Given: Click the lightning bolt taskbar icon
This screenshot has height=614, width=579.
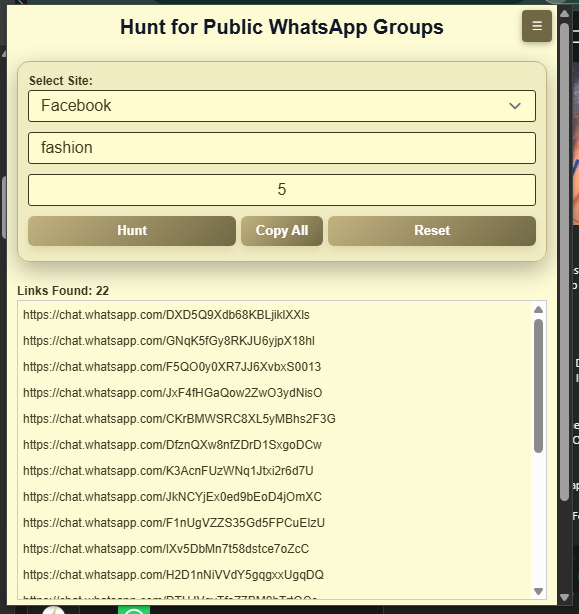Looking at the screenshot, I should [53, 610].
